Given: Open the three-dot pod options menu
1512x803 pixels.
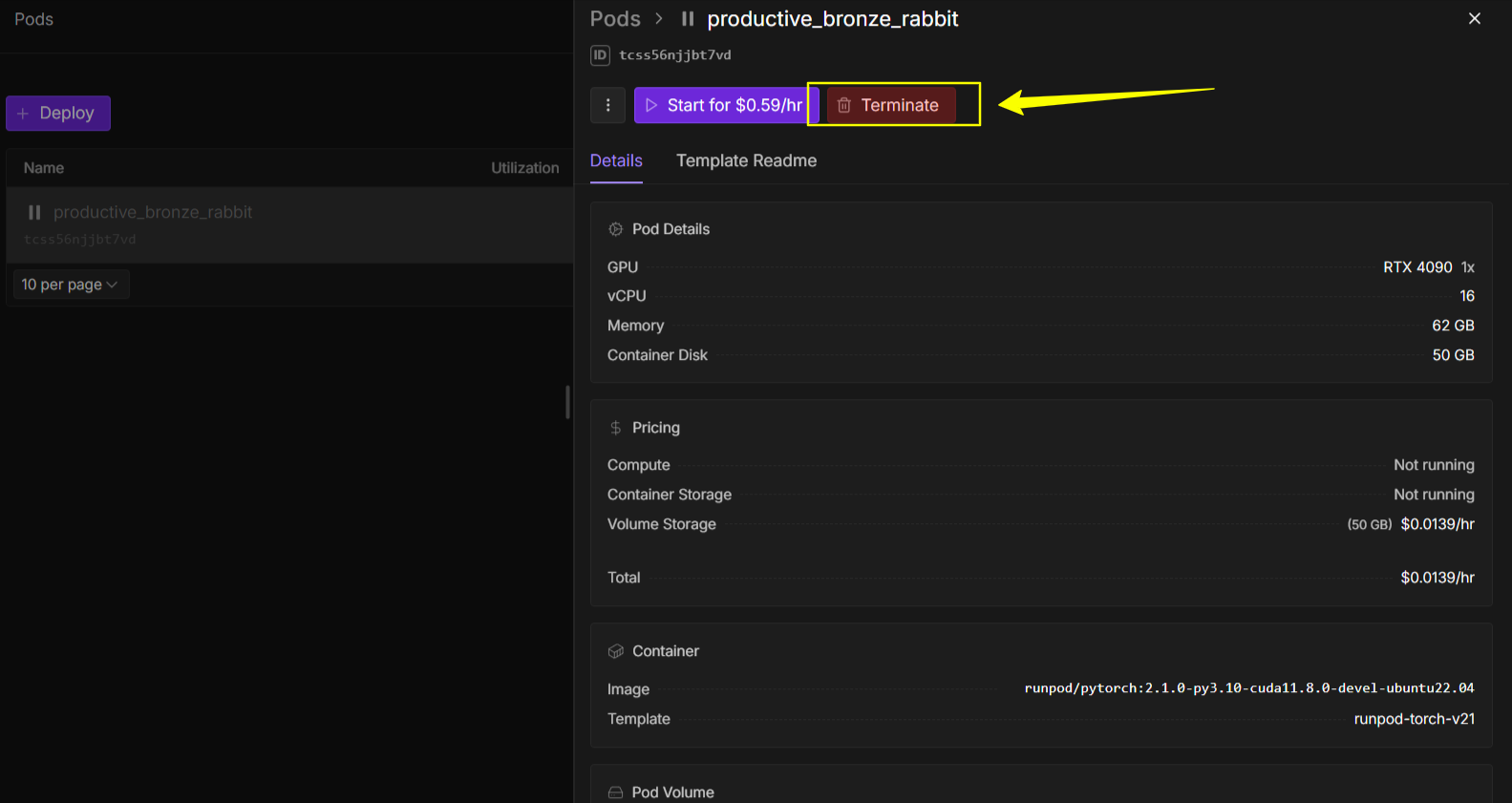Looking at the screenshot, I should coord(607,105).
